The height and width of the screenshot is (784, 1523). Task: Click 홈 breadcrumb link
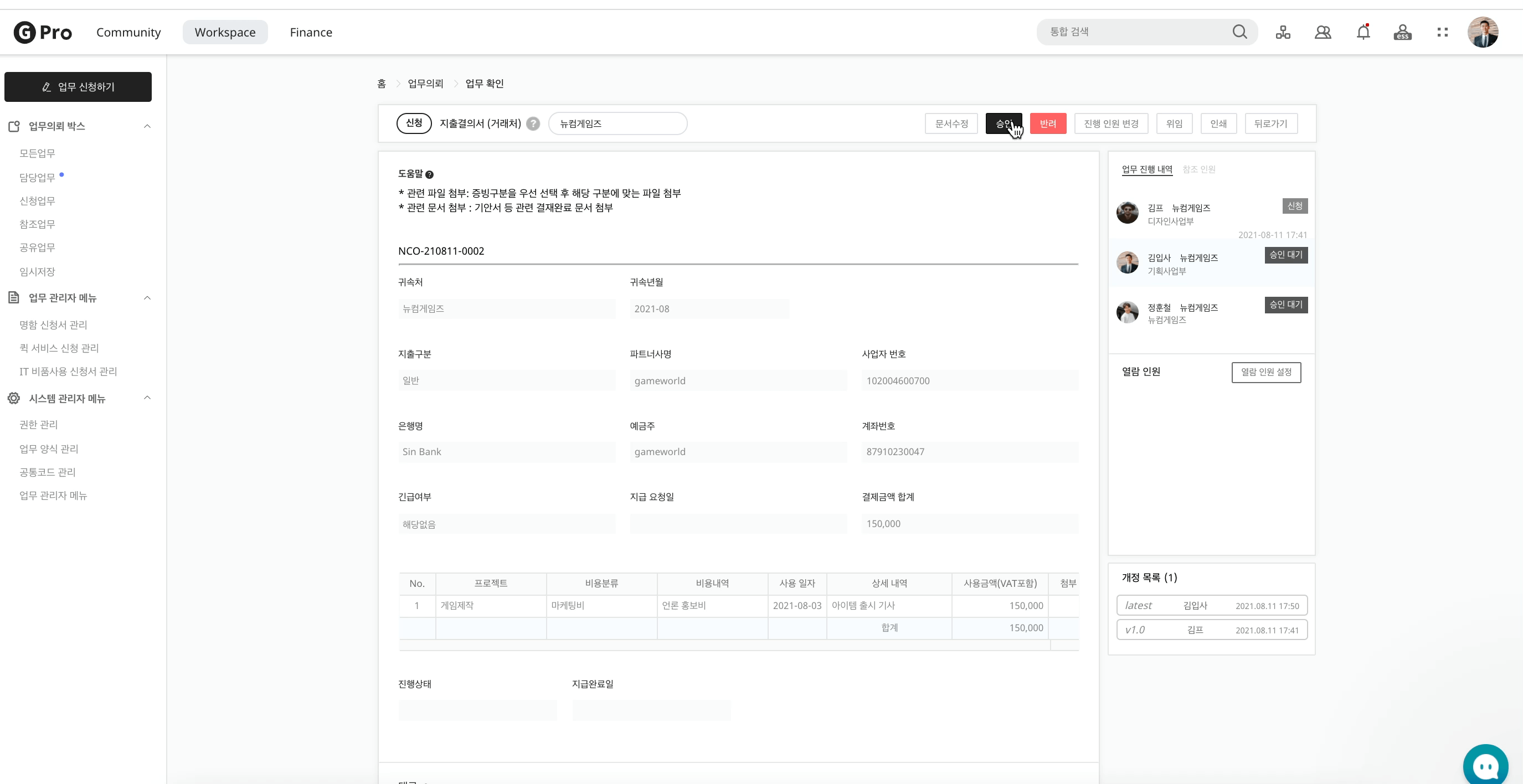pos(382,84)
